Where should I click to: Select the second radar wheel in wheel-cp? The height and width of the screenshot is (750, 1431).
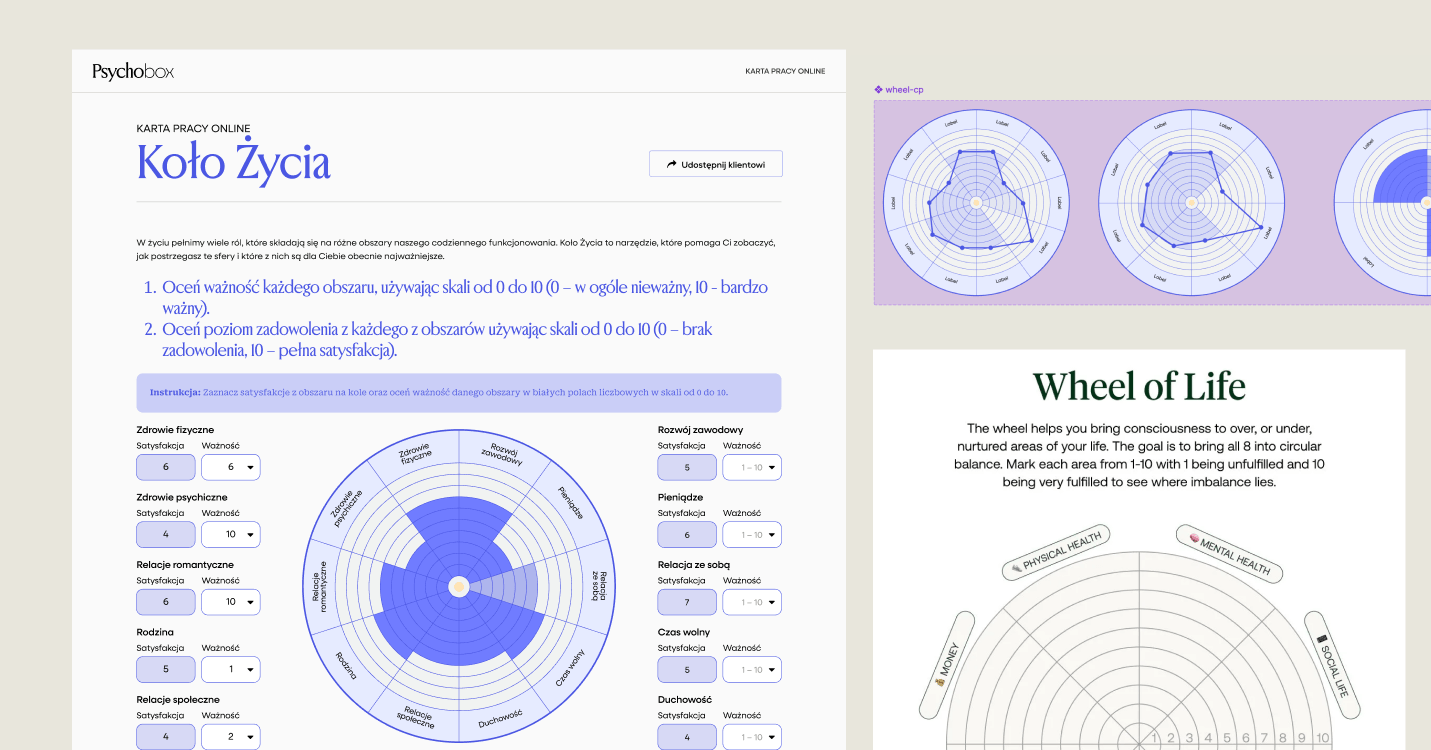coord(1191,202)
